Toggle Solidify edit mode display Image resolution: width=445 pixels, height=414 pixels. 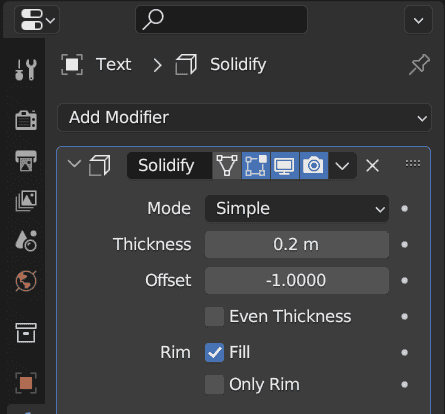pos(256,166)
